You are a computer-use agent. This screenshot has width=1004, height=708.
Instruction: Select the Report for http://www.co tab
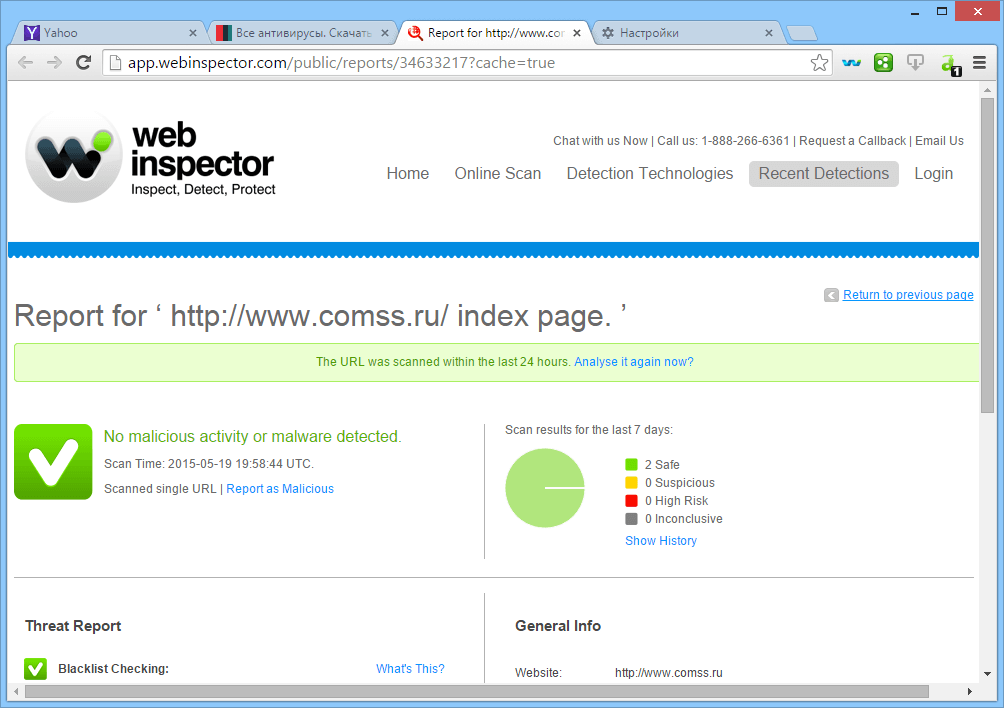click(x=493, y=33)
